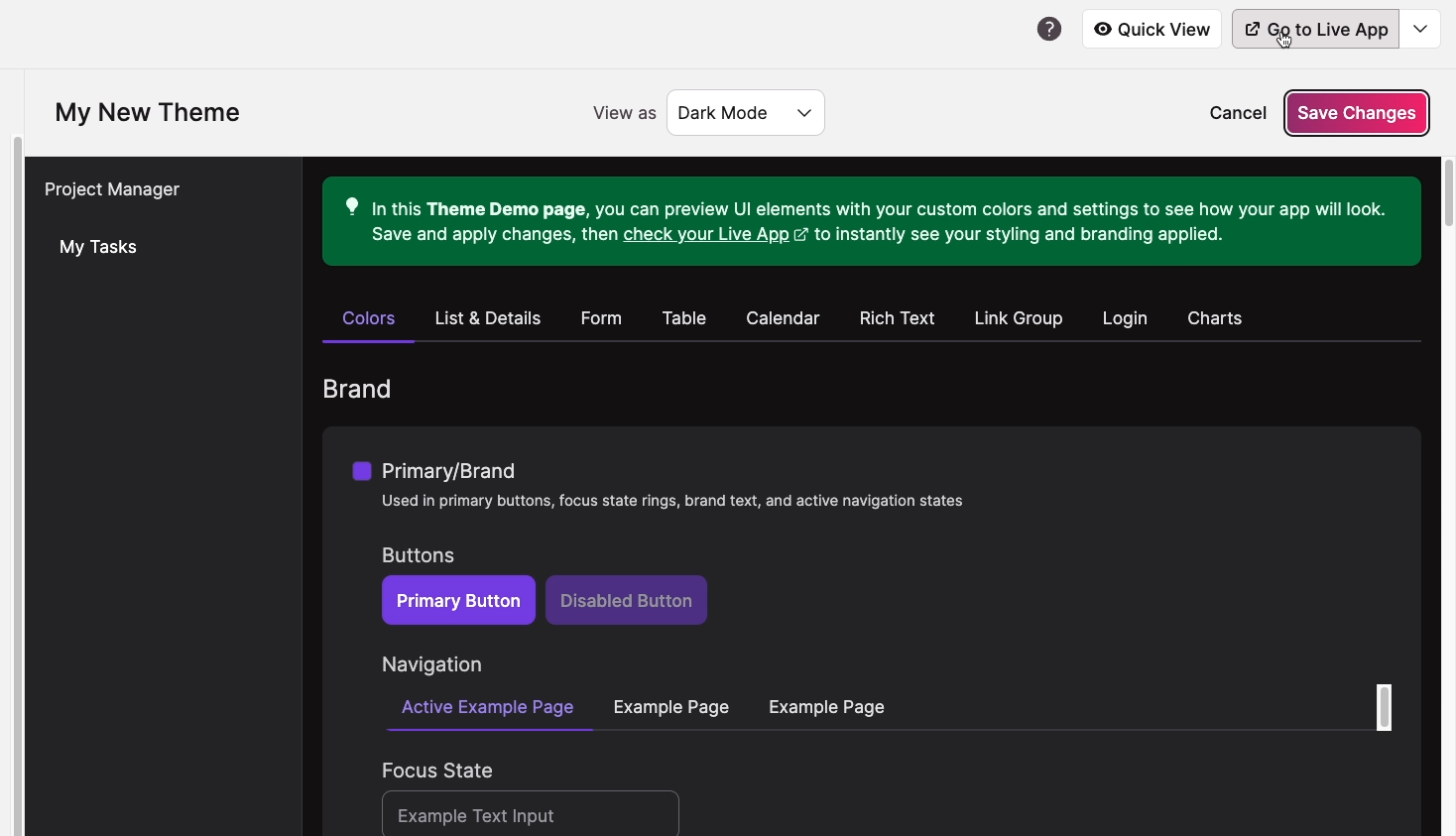
Task: Switch to the List & Details tab
Action: tap(488, 318)
